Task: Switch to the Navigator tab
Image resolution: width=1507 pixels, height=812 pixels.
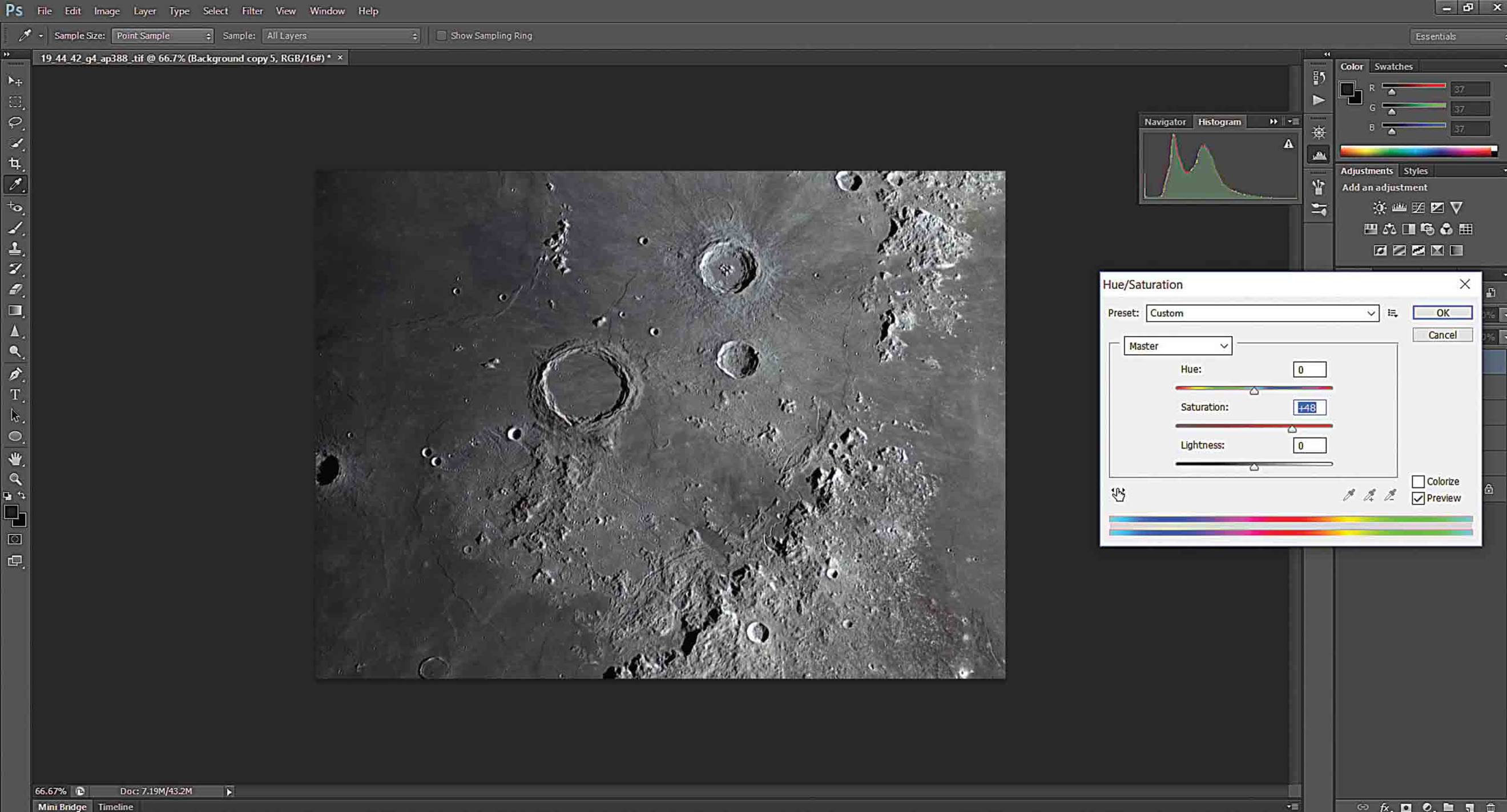Action: point(1164,122)
